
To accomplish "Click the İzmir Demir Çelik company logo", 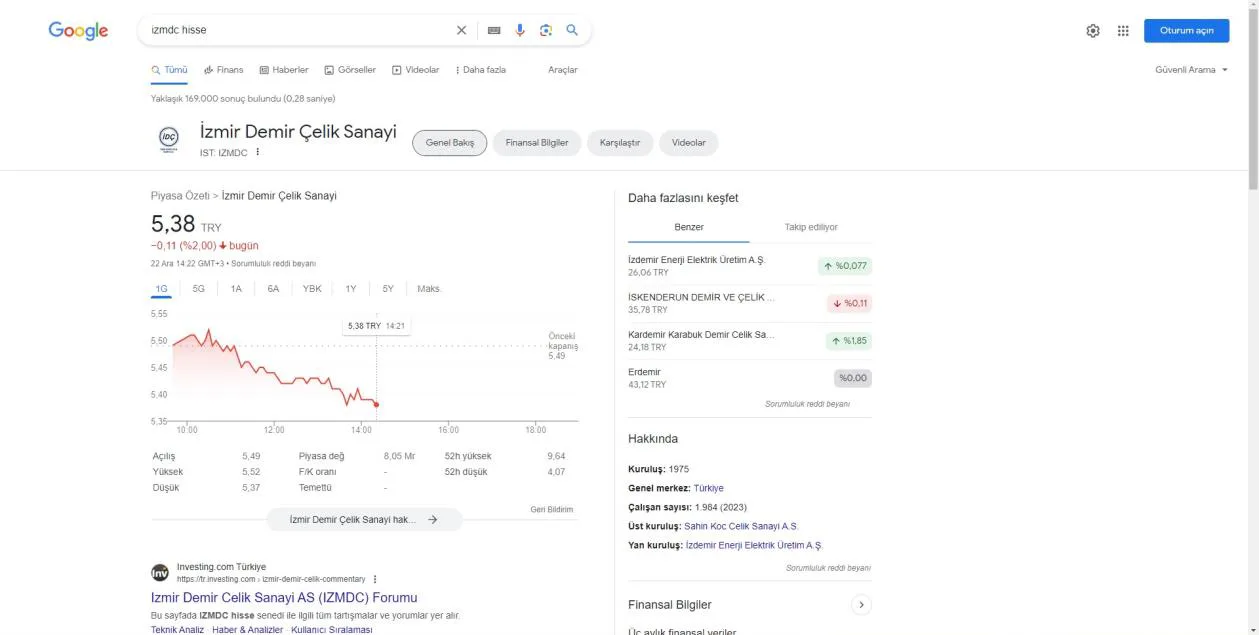I will 169,140.
